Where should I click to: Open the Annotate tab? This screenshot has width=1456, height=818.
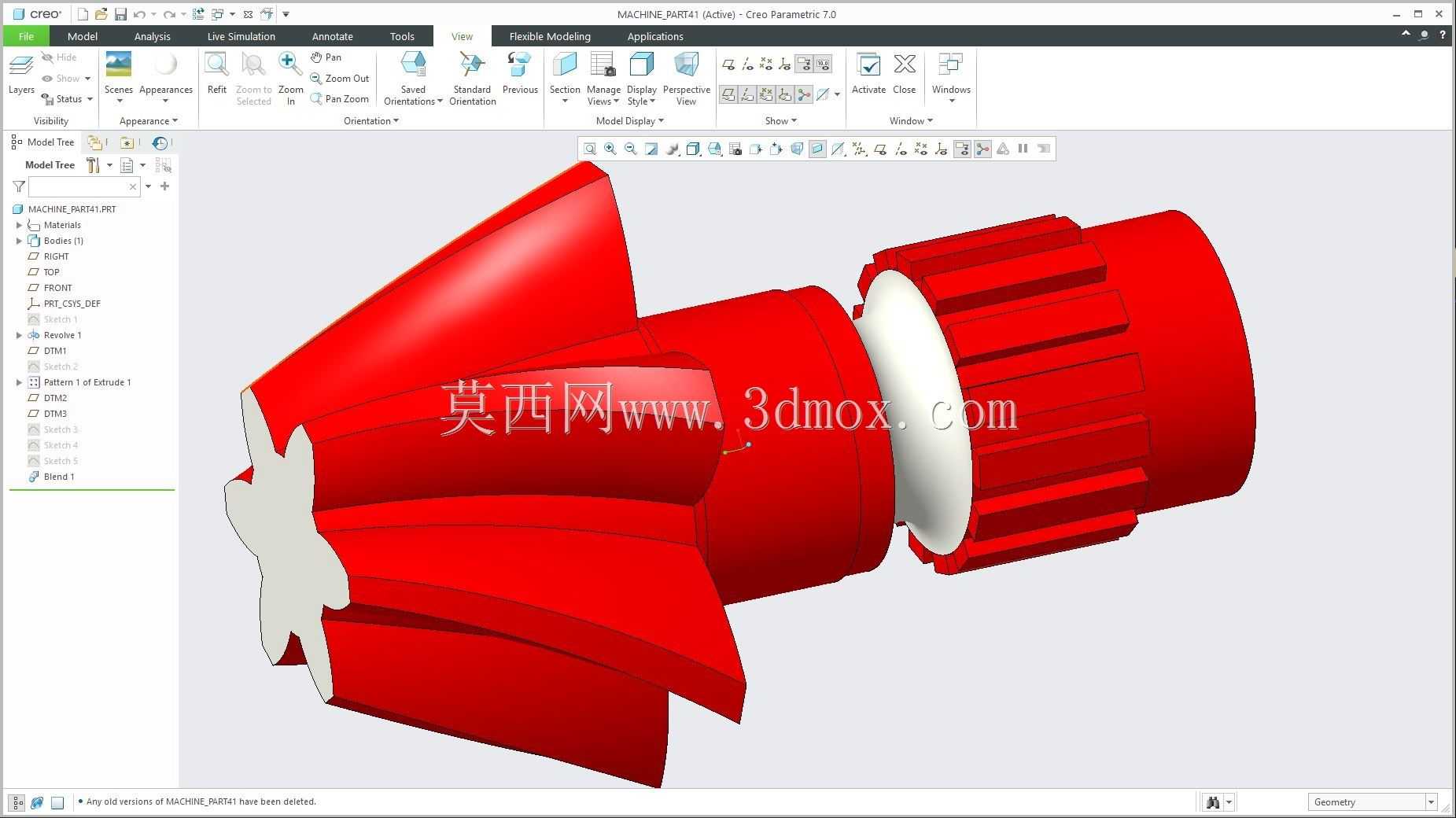click(333, 36)
